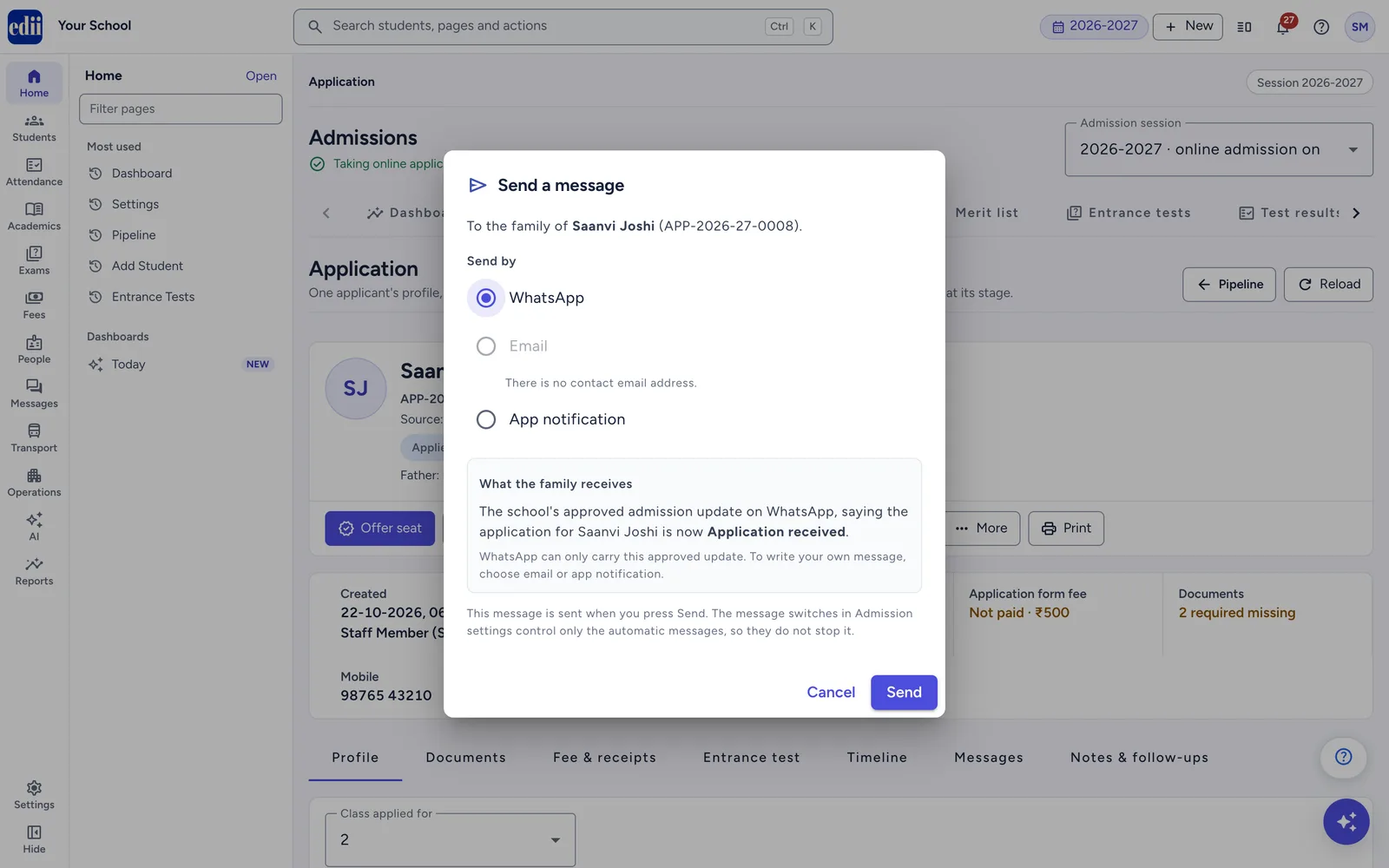Focus the search students search bar

pos(563,27)
